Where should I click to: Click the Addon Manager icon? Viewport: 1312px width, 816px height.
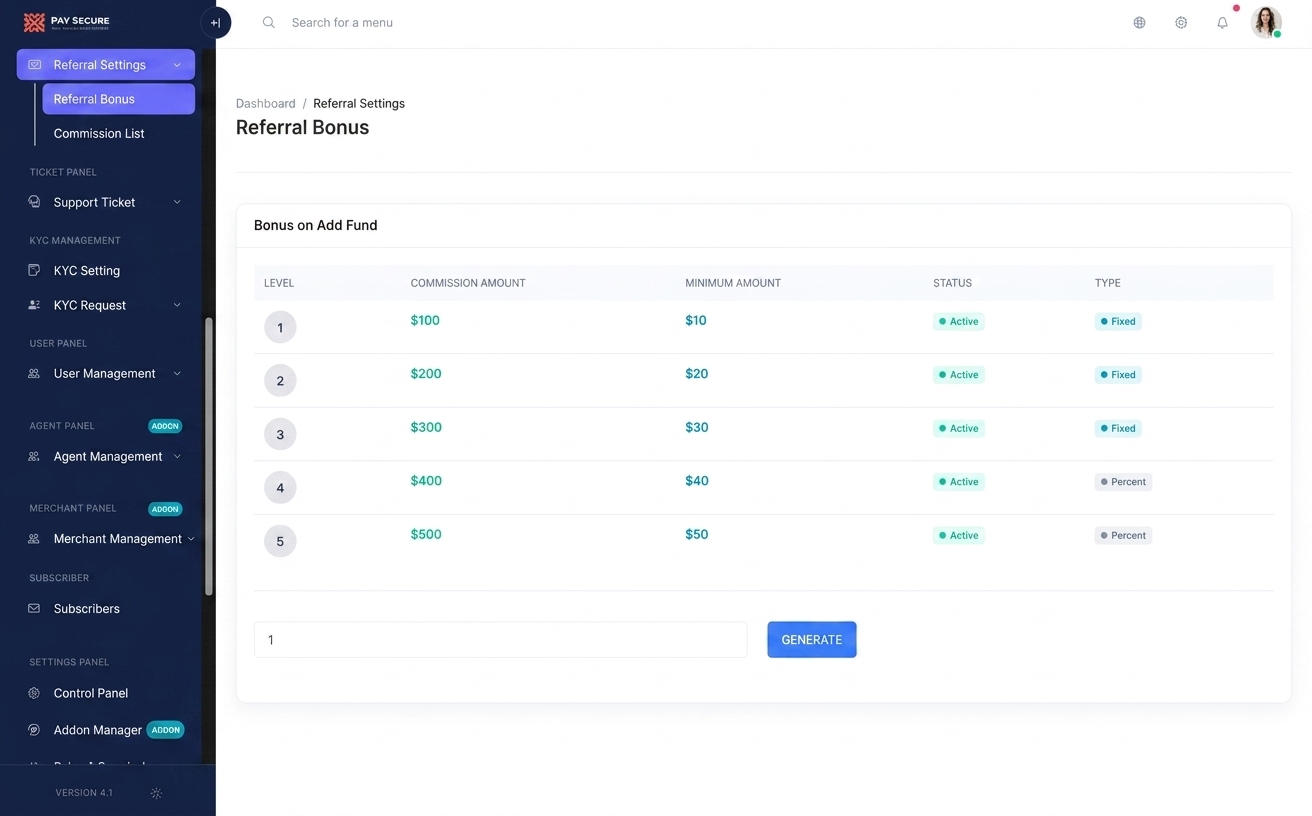point(34,730)
